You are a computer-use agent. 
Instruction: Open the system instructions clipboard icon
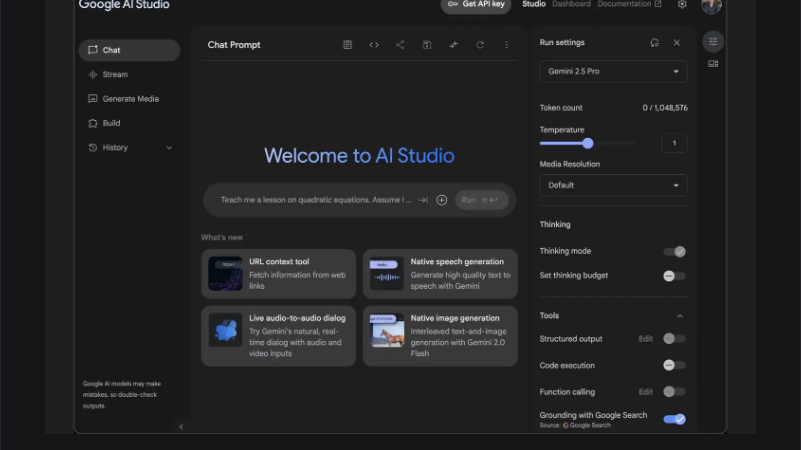click(x=347, y=45)
